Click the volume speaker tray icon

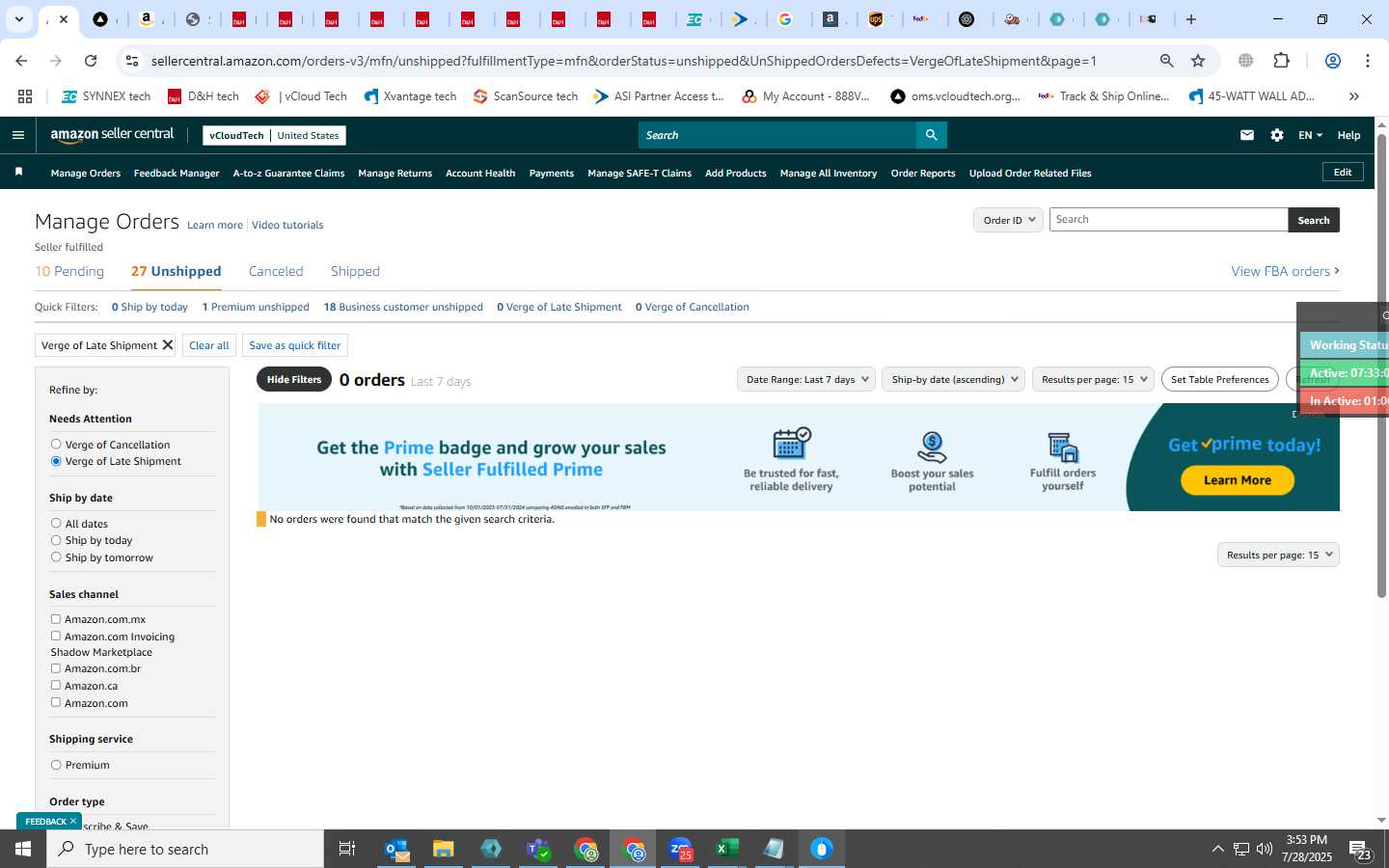coord(1265,849)
